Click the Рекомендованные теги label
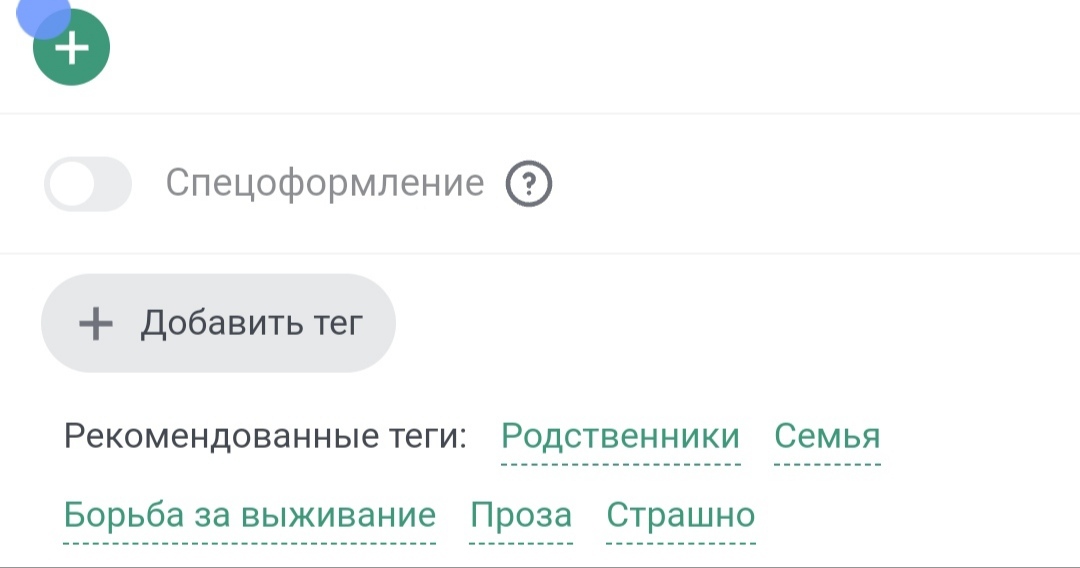The width and height of the screenshot is (1080, 568). coord(265,437)
